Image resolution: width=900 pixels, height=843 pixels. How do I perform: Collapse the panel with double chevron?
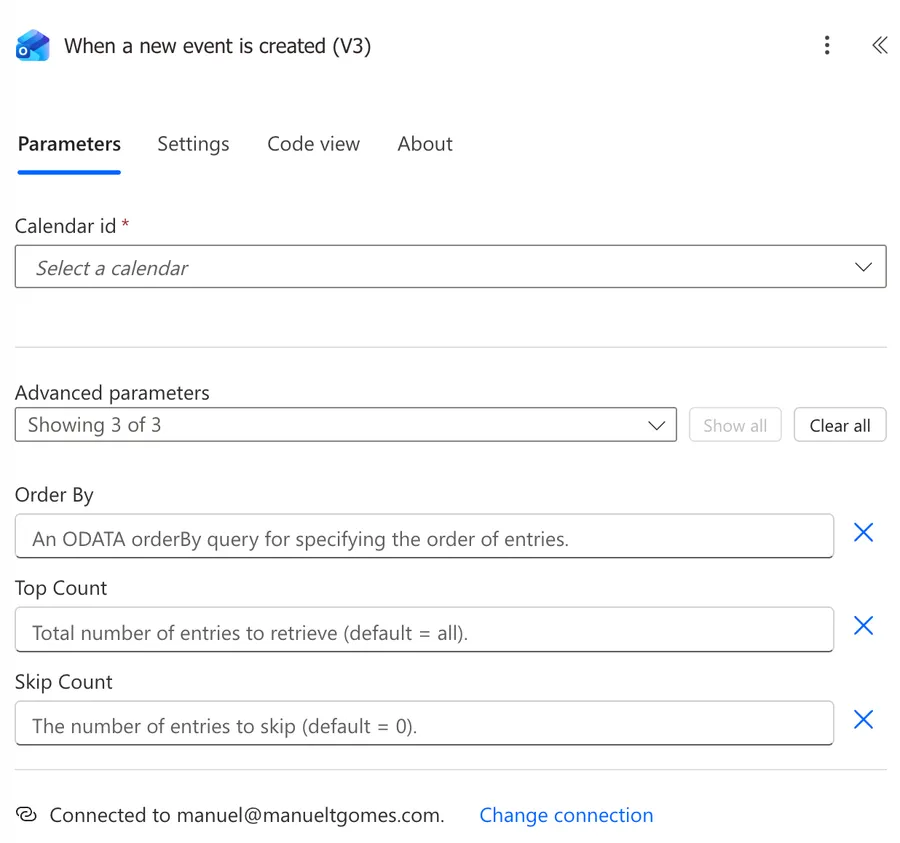click(x=879, y=46)
